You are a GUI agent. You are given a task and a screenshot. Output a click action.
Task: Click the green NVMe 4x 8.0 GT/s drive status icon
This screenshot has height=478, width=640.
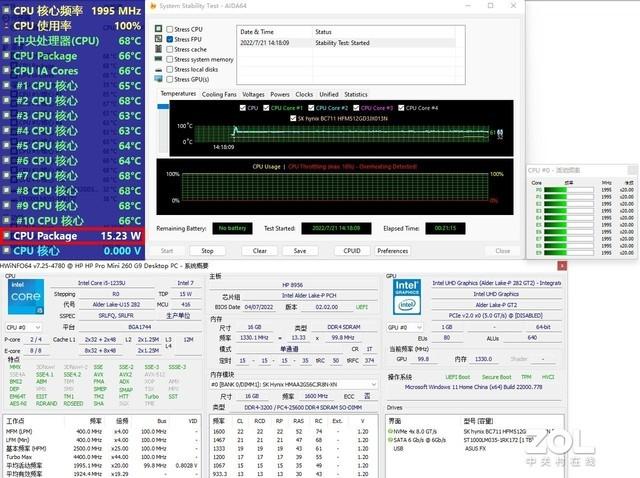390,431
